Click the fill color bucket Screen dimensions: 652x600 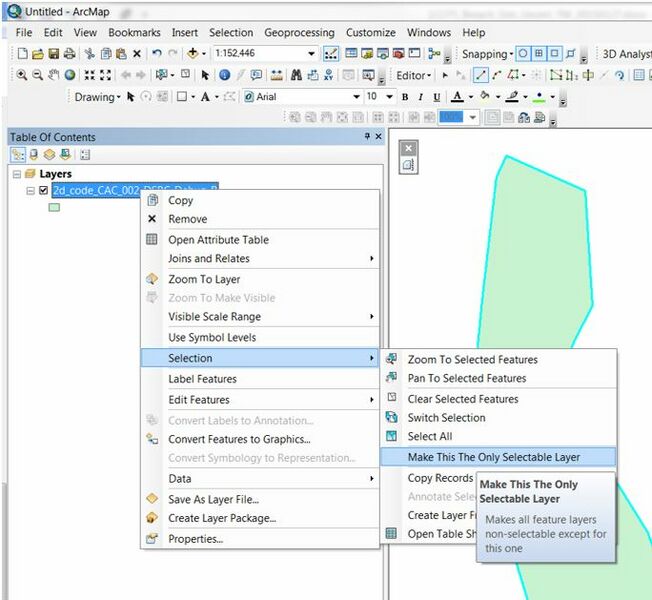coord(485,96)
